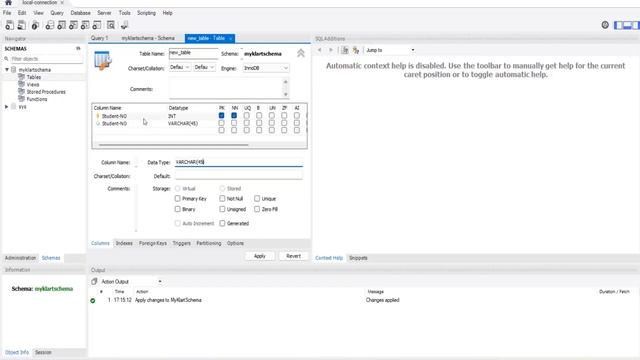
Task: Open the Collation dropdown
Action: (x=204, y=67)
